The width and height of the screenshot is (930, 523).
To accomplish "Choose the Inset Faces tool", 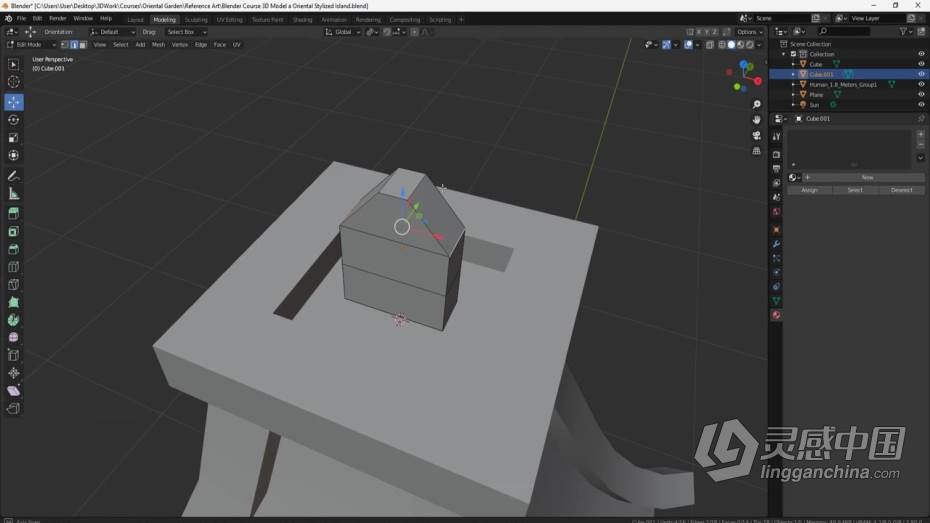I will (x=14, y=231).
